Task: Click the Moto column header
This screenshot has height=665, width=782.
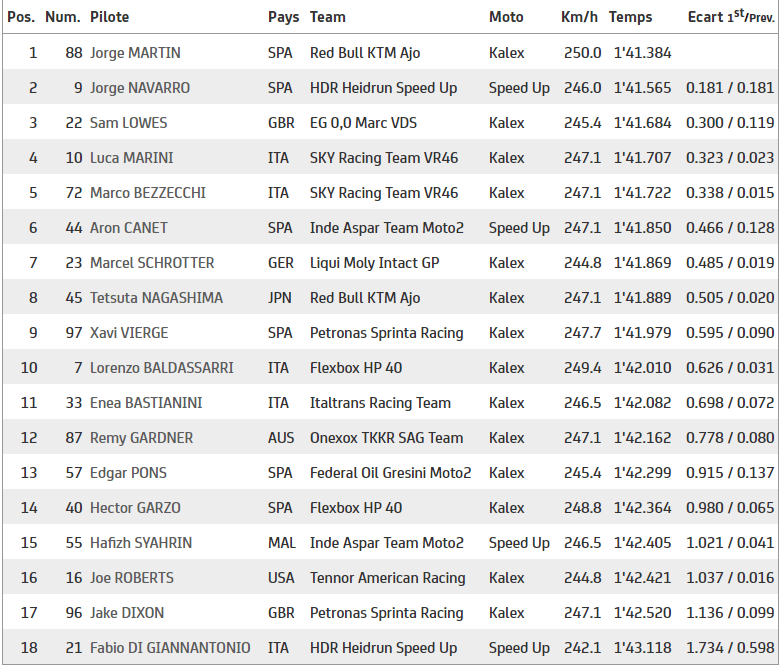Action: click(506, 17)
